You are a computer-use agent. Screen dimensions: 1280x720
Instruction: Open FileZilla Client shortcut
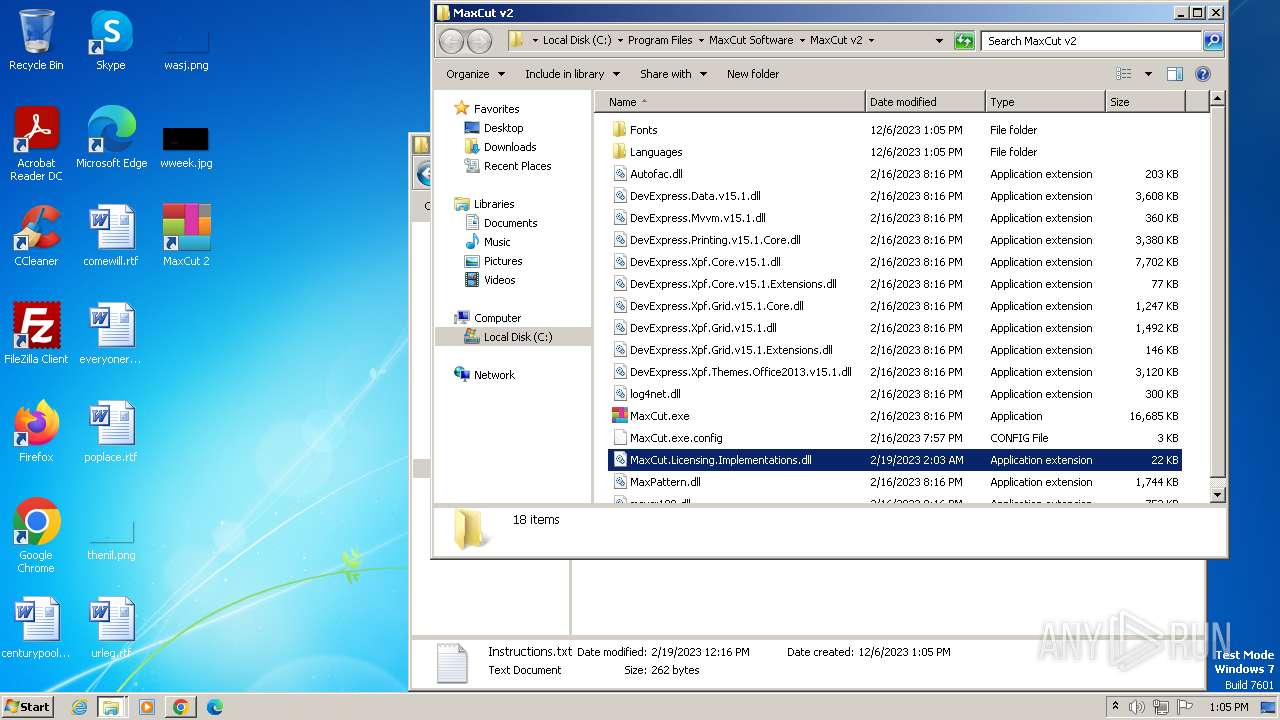point(36,334)
